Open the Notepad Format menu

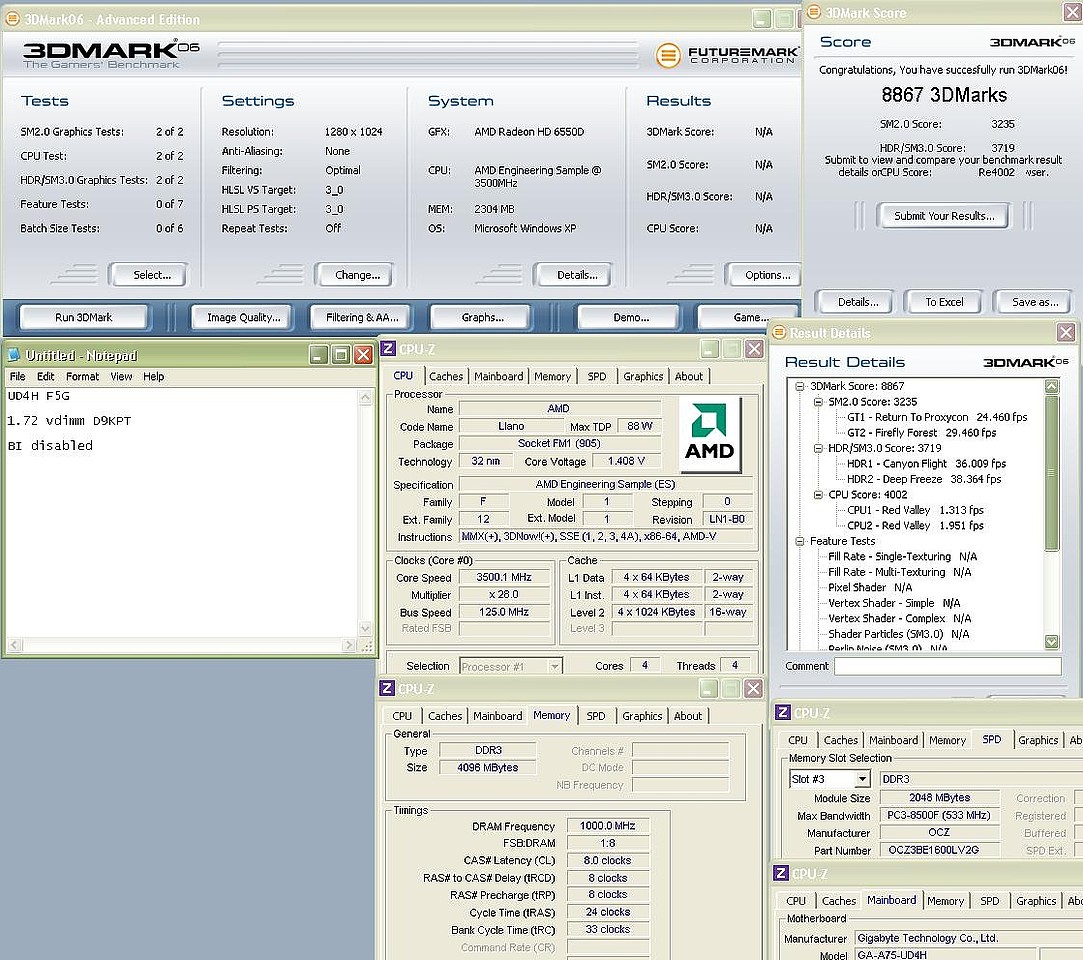click(x=82, y=376)
